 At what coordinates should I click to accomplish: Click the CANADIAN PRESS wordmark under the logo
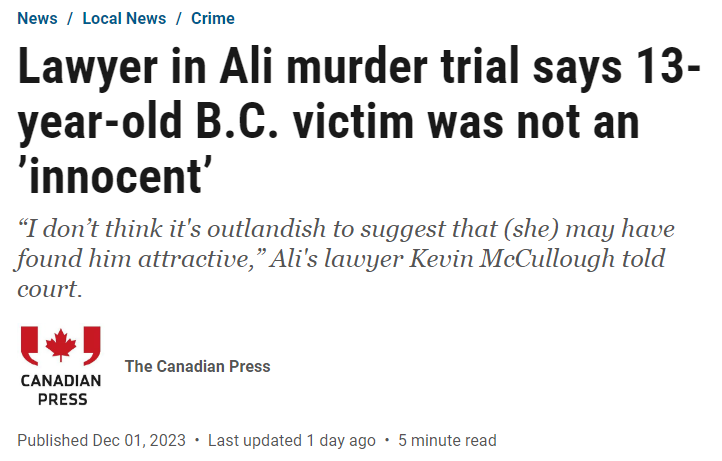61,390
